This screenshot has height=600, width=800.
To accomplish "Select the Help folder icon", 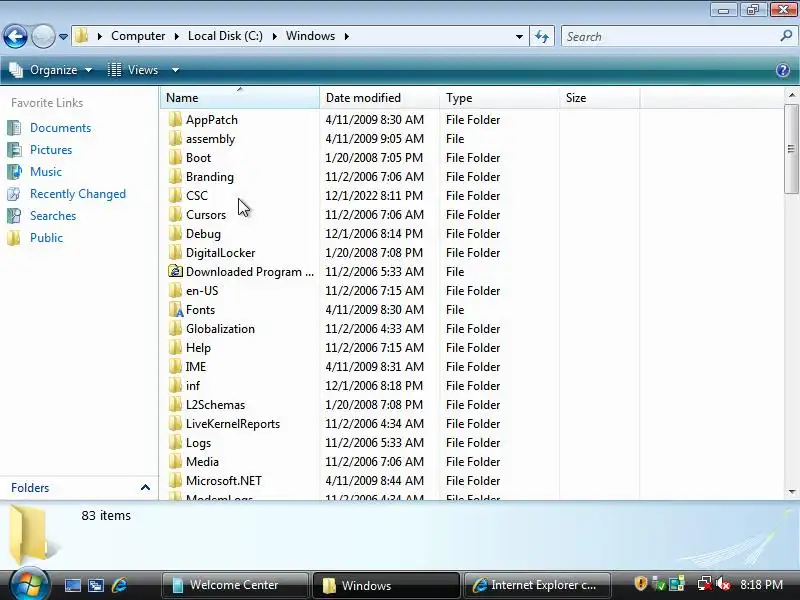I will click(175, 348).
